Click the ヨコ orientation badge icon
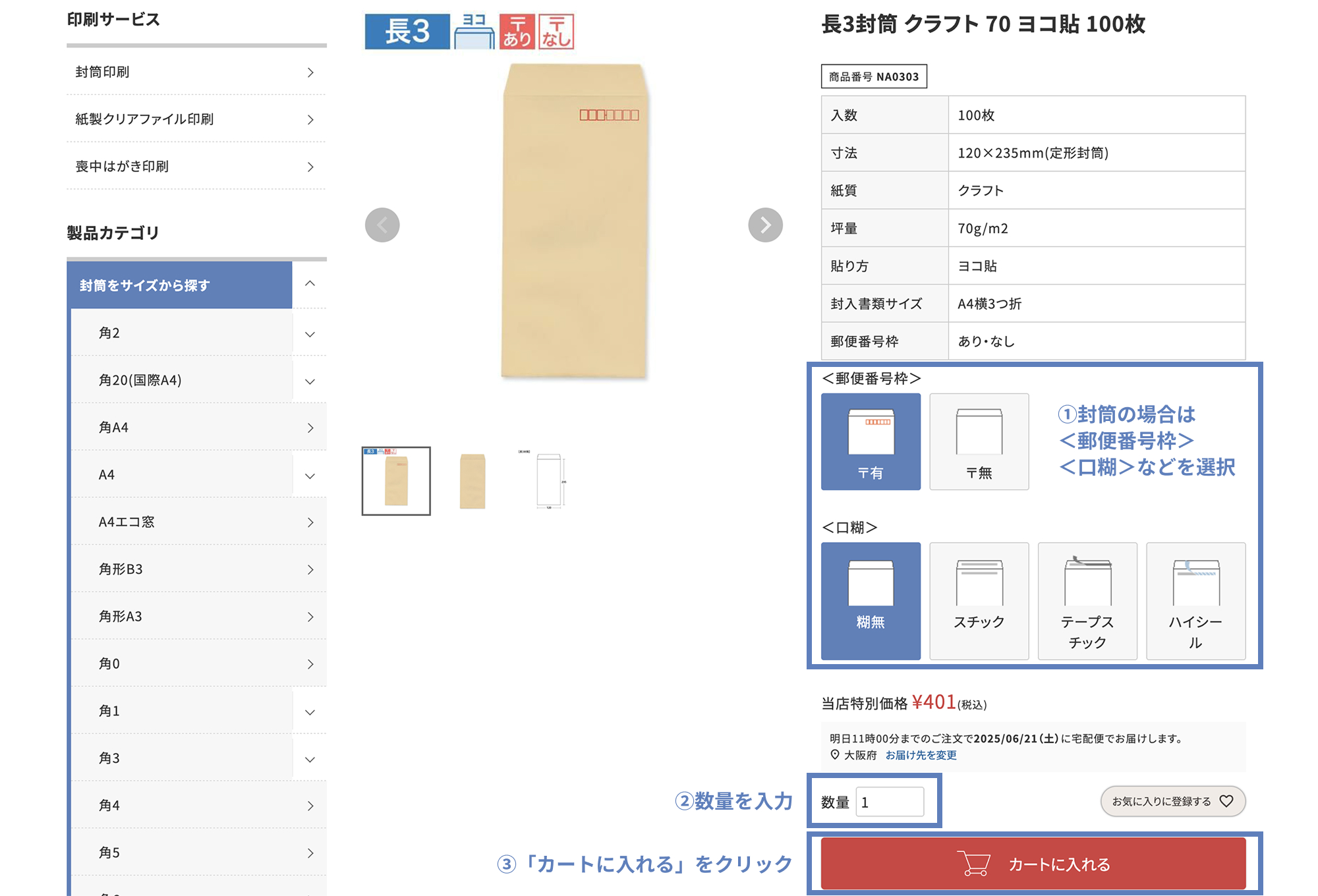Viewport: 1318px width, 896px height. (473, 30)
